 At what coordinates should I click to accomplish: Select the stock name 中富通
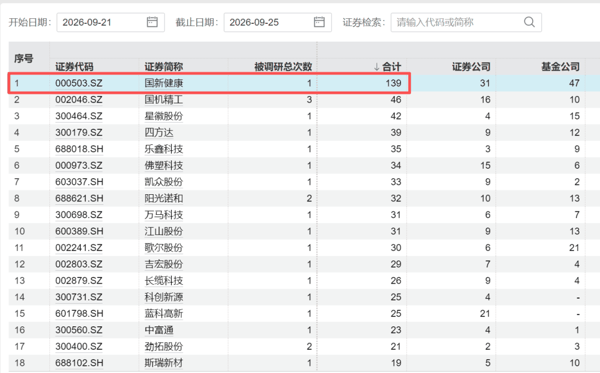[x=159, y=330]
